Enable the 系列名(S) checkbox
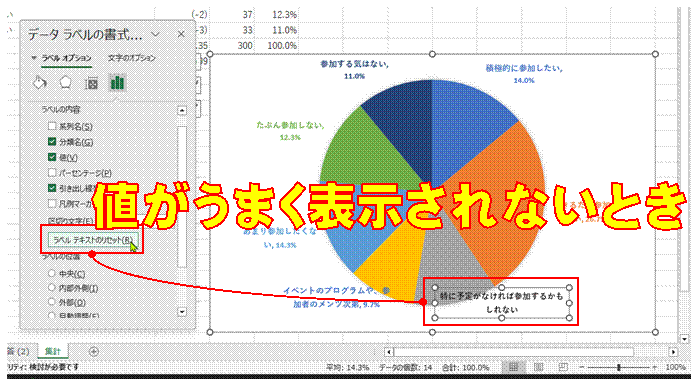 tap(52, 126)
